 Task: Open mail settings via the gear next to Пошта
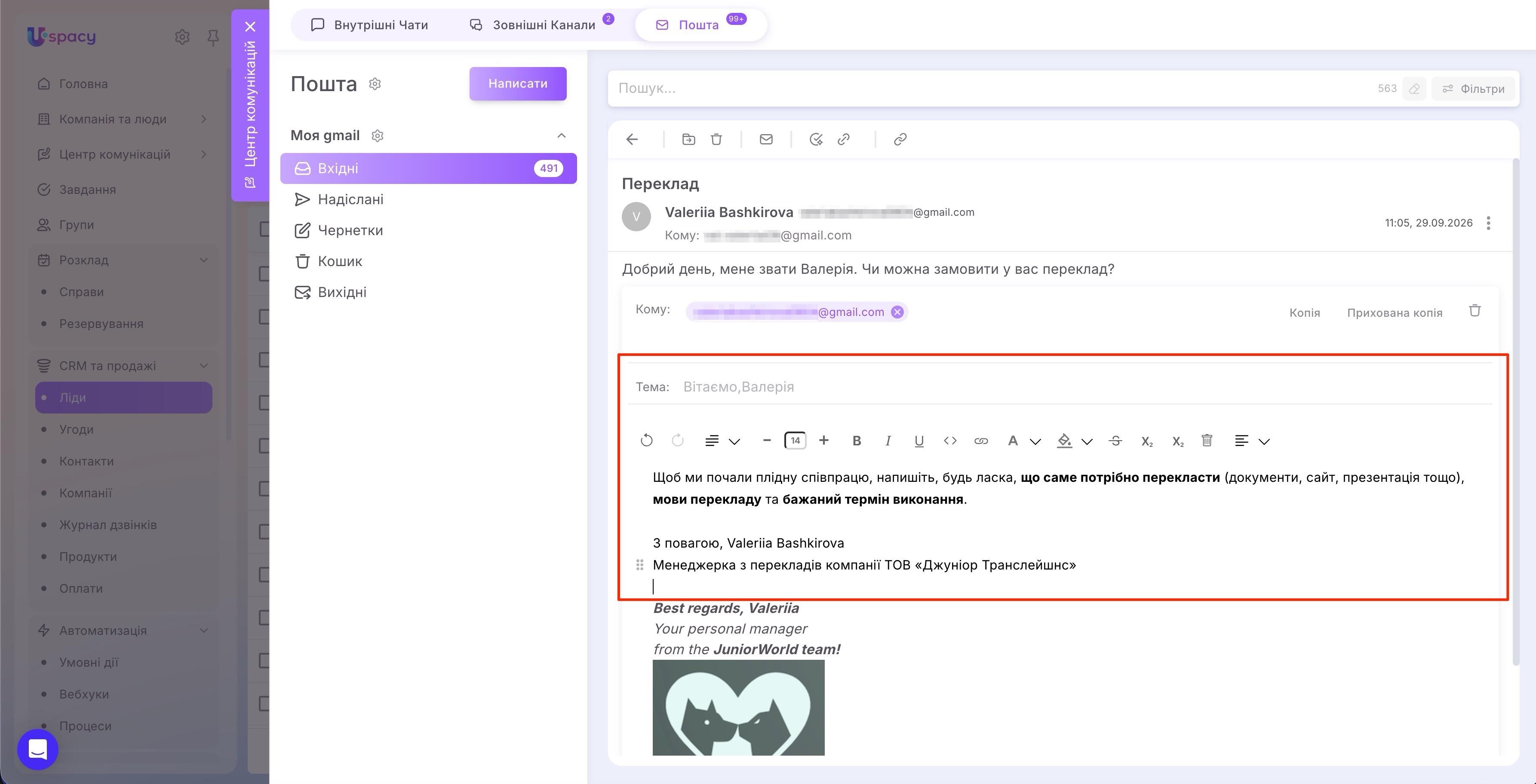click(375, 84)
